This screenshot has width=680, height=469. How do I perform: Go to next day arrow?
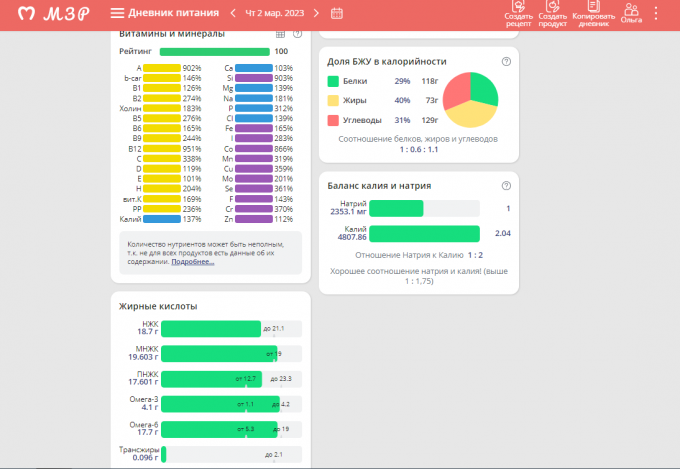pyautogui.click(x=317, y=13)
